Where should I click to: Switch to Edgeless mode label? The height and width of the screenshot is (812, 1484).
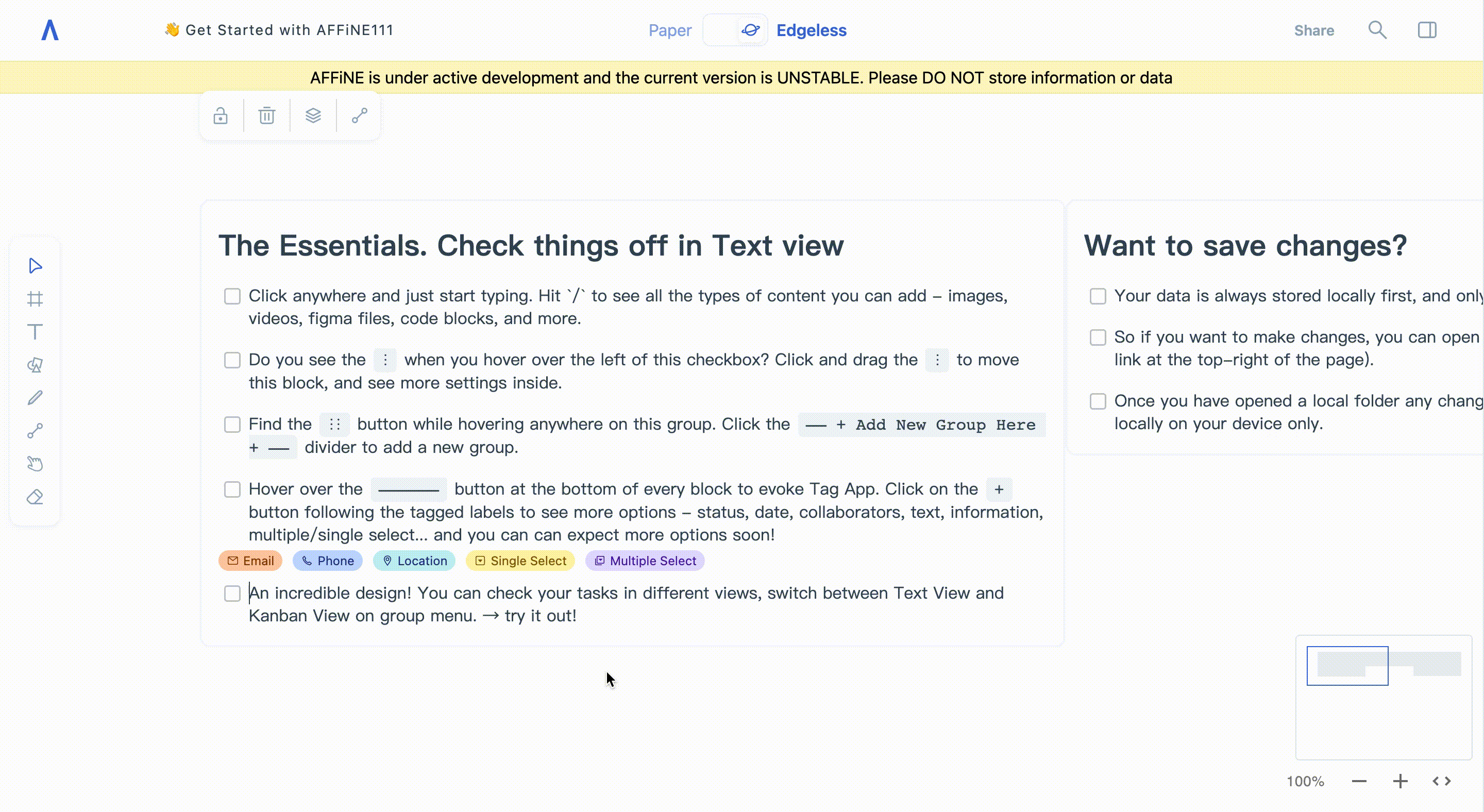(811, 30)
